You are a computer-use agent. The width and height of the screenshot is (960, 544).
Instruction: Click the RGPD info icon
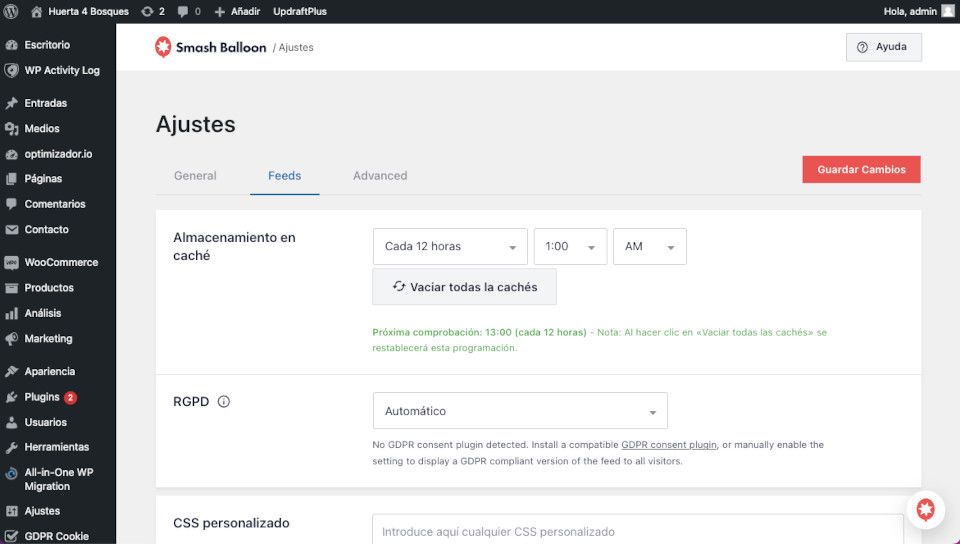[x=224, y=401]
